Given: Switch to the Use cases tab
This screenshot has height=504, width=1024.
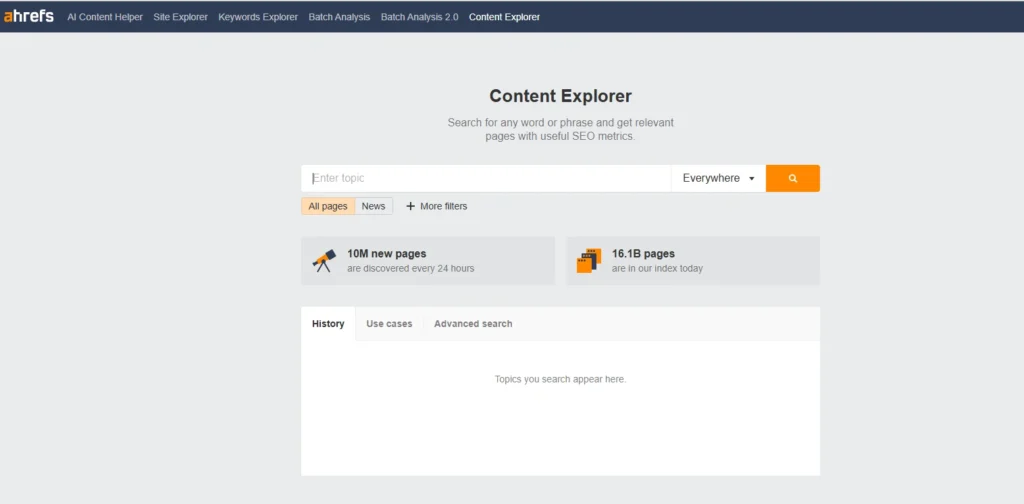Looking at the screenshot, I should coord(389,324).
